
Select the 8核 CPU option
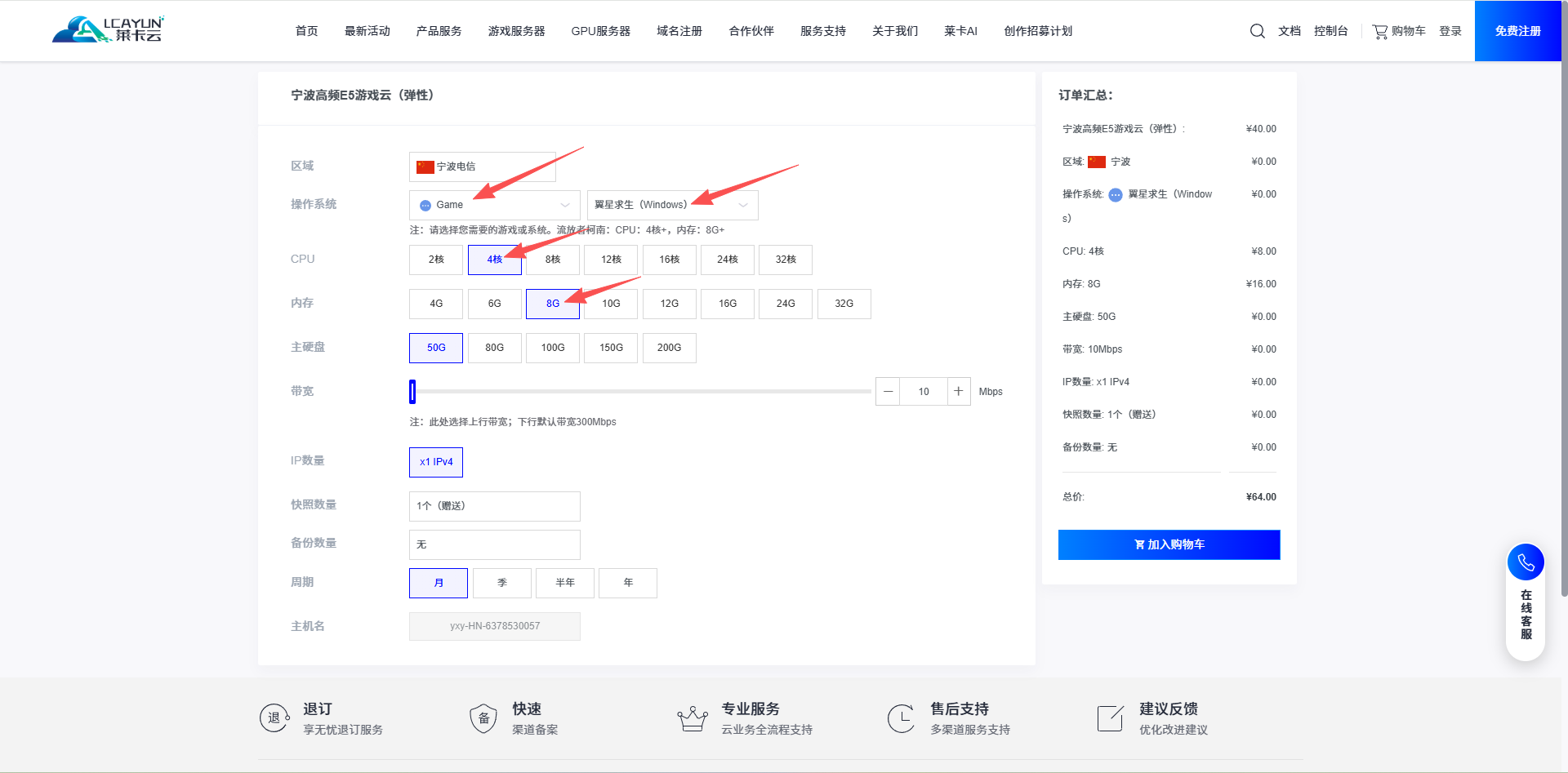click(553, 260)
